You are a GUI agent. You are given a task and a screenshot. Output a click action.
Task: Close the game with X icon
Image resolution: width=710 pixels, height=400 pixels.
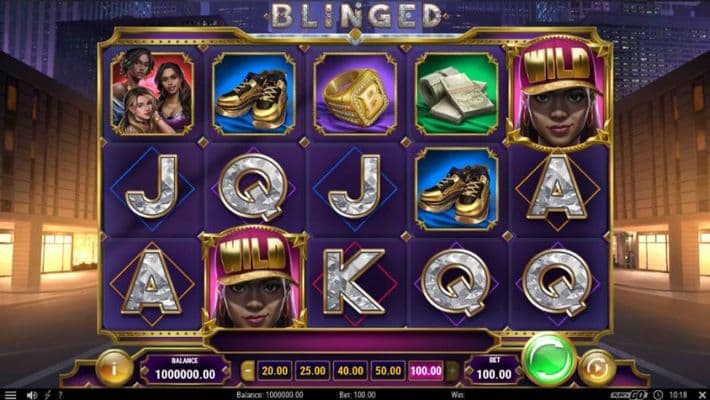point(701,395)
